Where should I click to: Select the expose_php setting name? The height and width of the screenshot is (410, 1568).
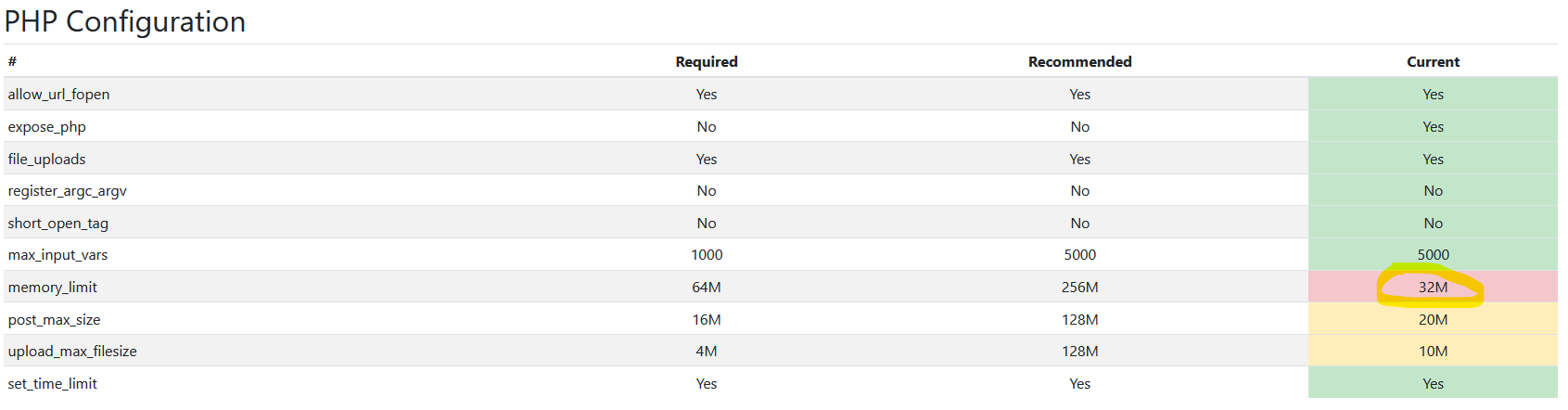(x=46, y=127)
